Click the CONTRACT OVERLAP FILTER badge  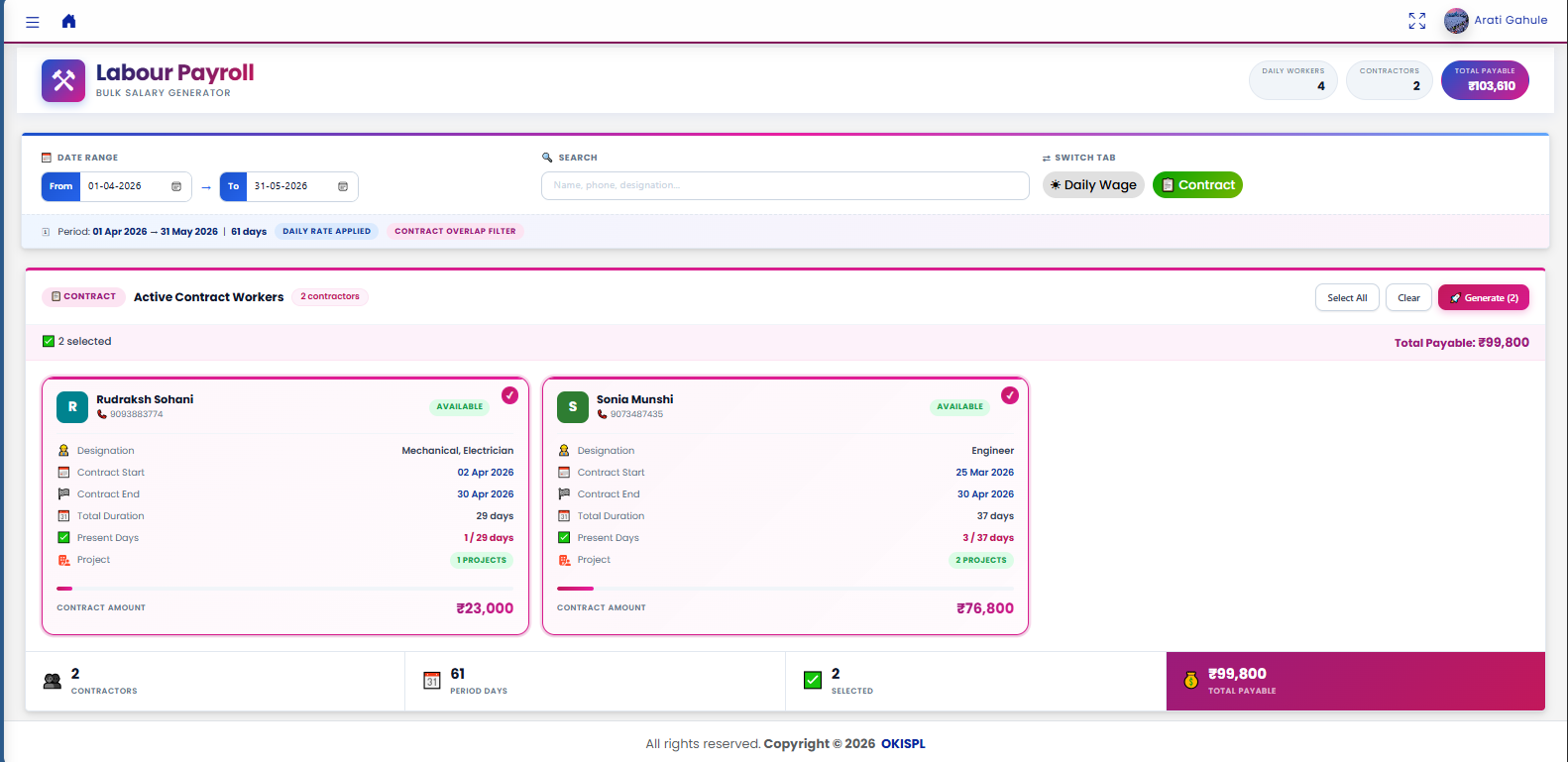(455, 232)
